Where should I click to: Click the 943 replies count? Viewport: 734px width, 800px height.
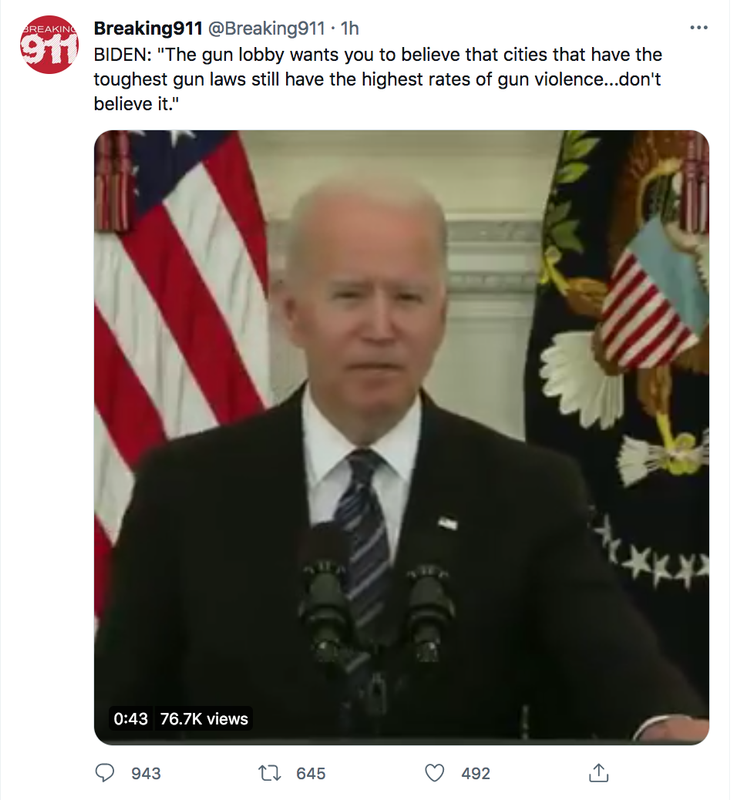click(146, 773)
